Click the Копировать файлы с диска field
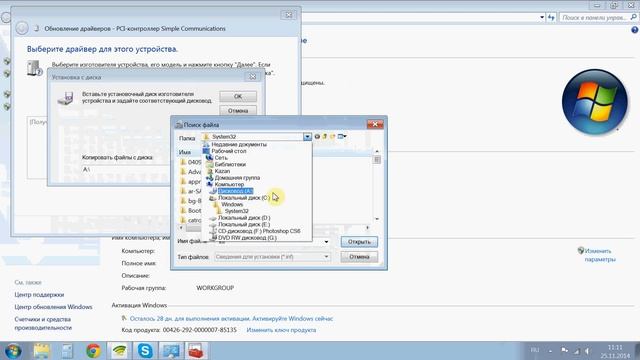The width and height of the screenshot is (640, 360). 126,169
